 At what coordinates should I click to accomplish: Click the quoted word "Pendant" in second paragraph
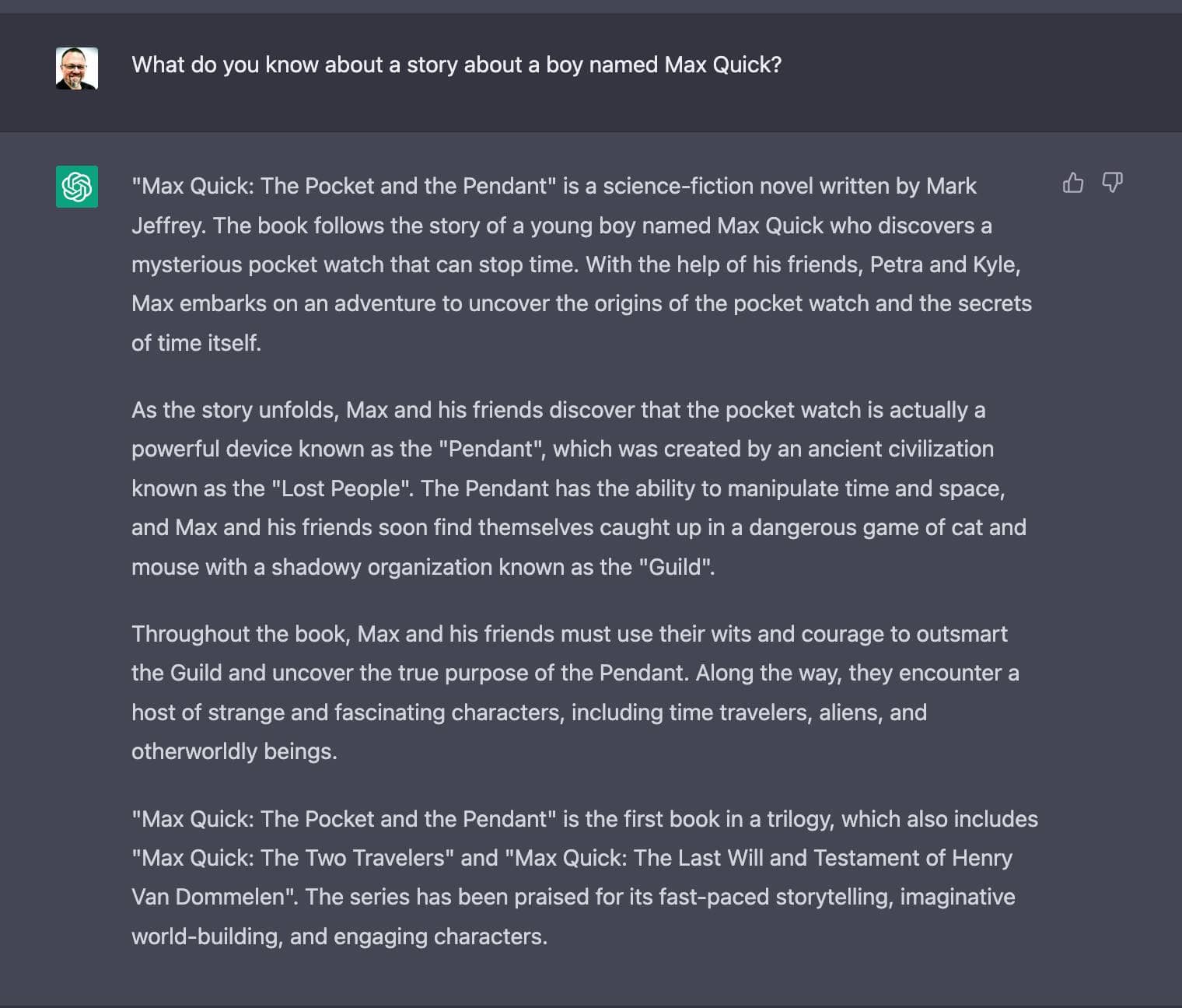tap(491, 450)
